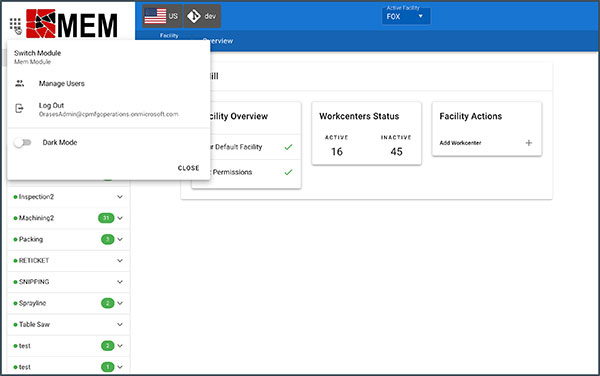The width and height of the screenshot is (600, 376).
Task: Click the inactive workcenters count 45
Action: [396, 152]
